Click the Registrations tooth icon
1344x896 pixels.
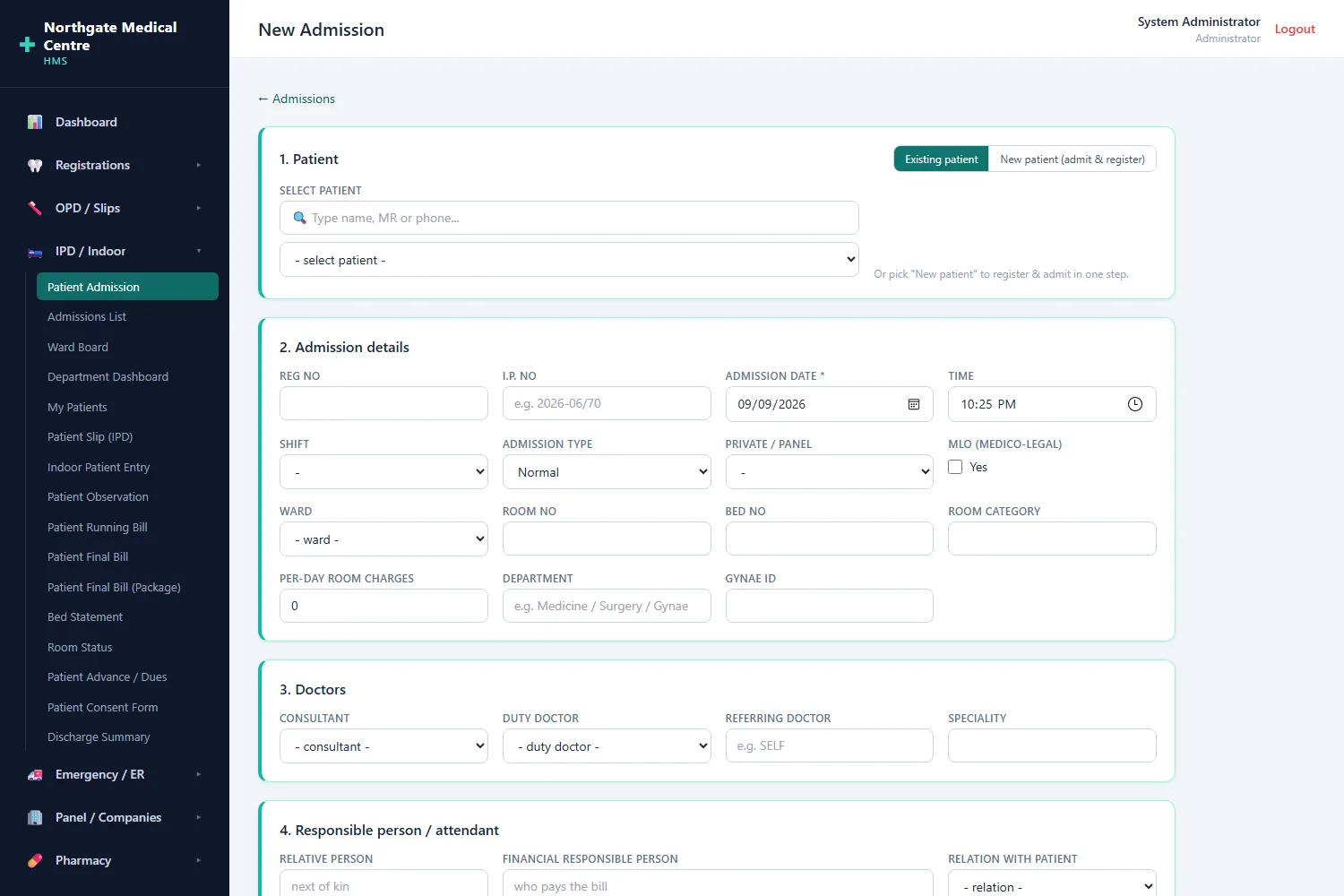35,165
